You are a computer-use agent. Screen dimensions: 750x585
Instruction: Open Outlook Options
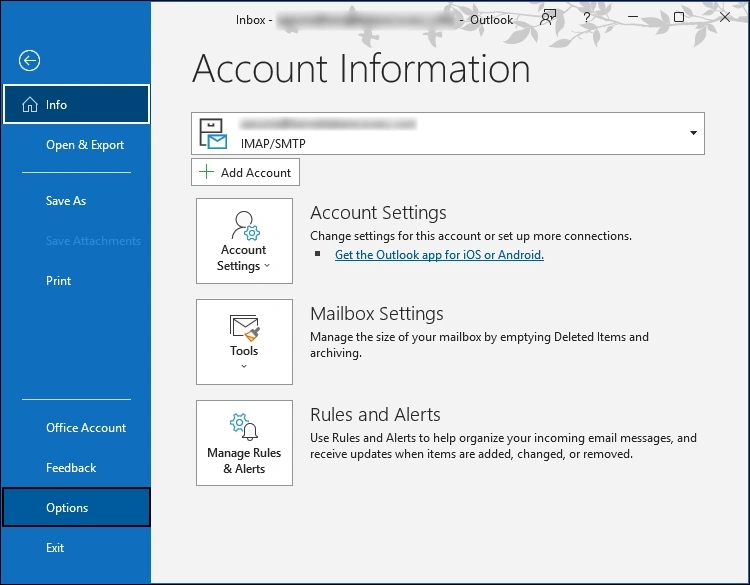pos(77,507)
